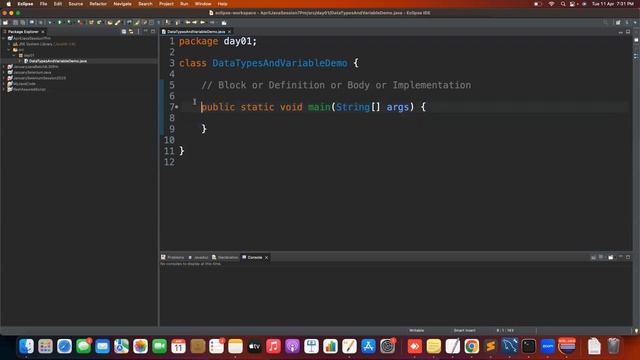Screen dimensions: 640x360
Task: Open Launchpad from the Dock
Action: [x=45, y=346]
